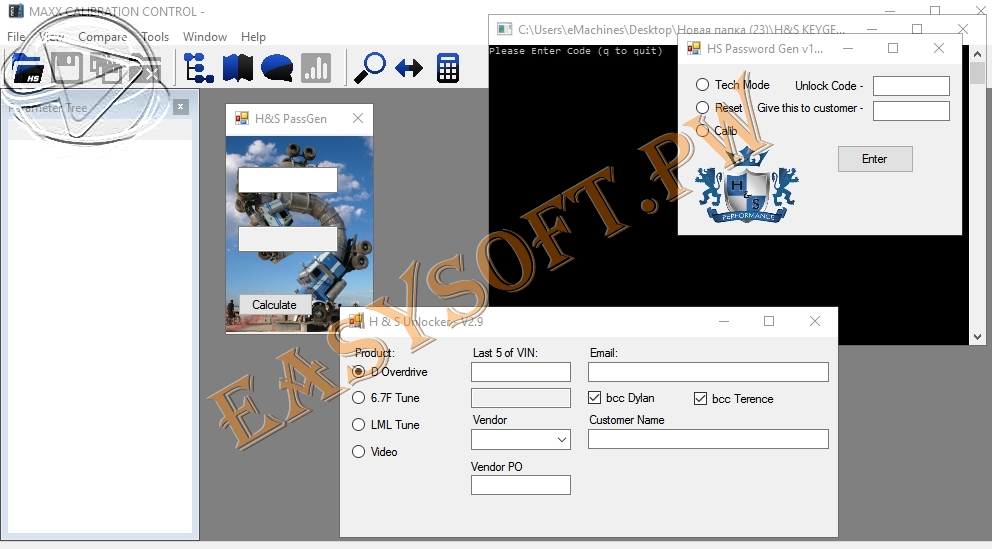
Task: Show the parameter tree icon
Action: tap(198, 68)
